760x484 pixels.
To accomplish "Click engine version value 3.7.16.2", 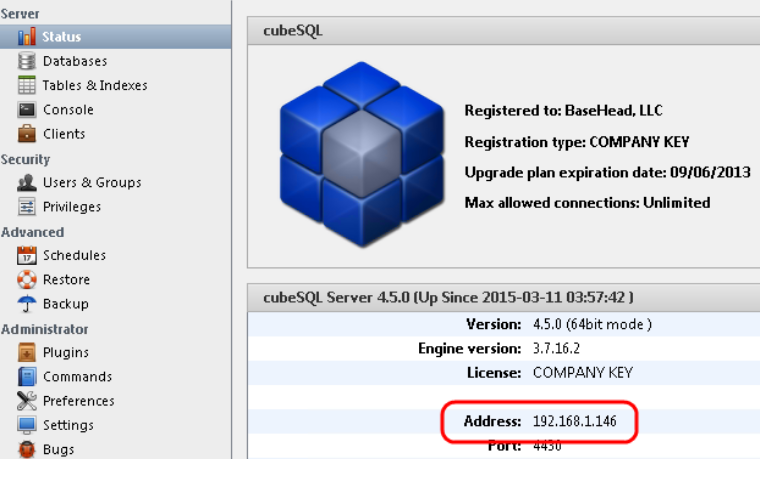I will pyautogui.click(x=556, y=348).
